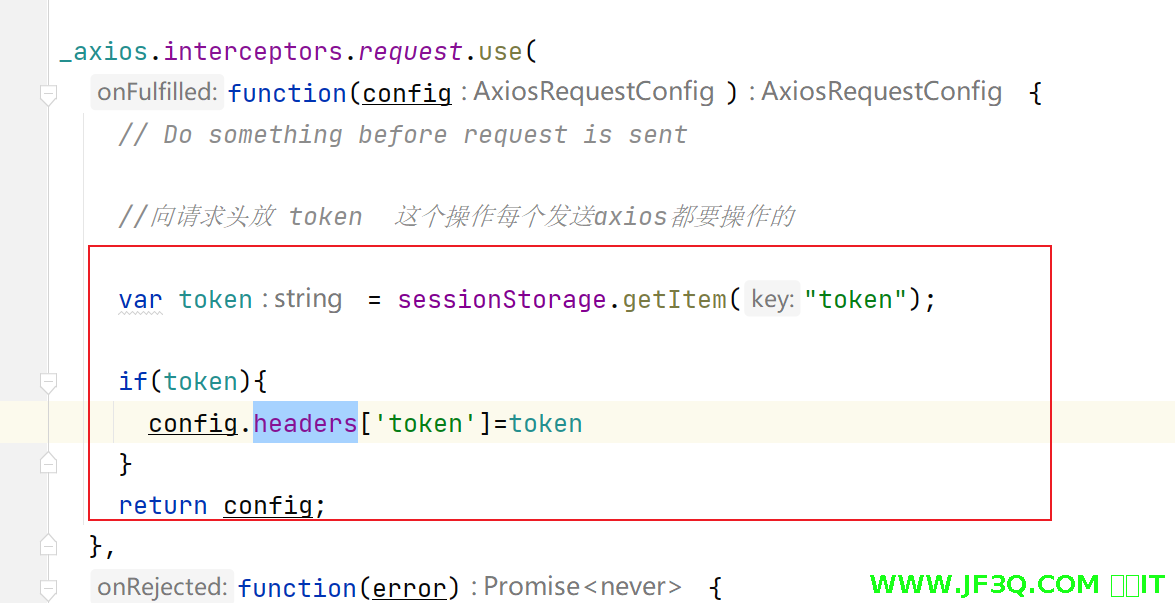Click the key: inlay hint
The image size is (1175, 603).
pos(771,299)
